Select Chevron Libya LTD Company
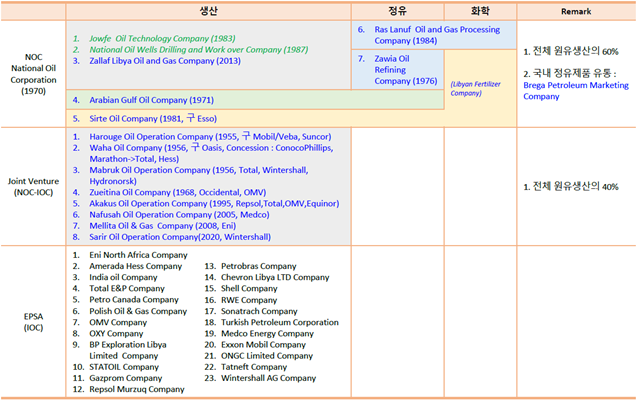Viewport: 638px width, 400px height. (275, 278)
